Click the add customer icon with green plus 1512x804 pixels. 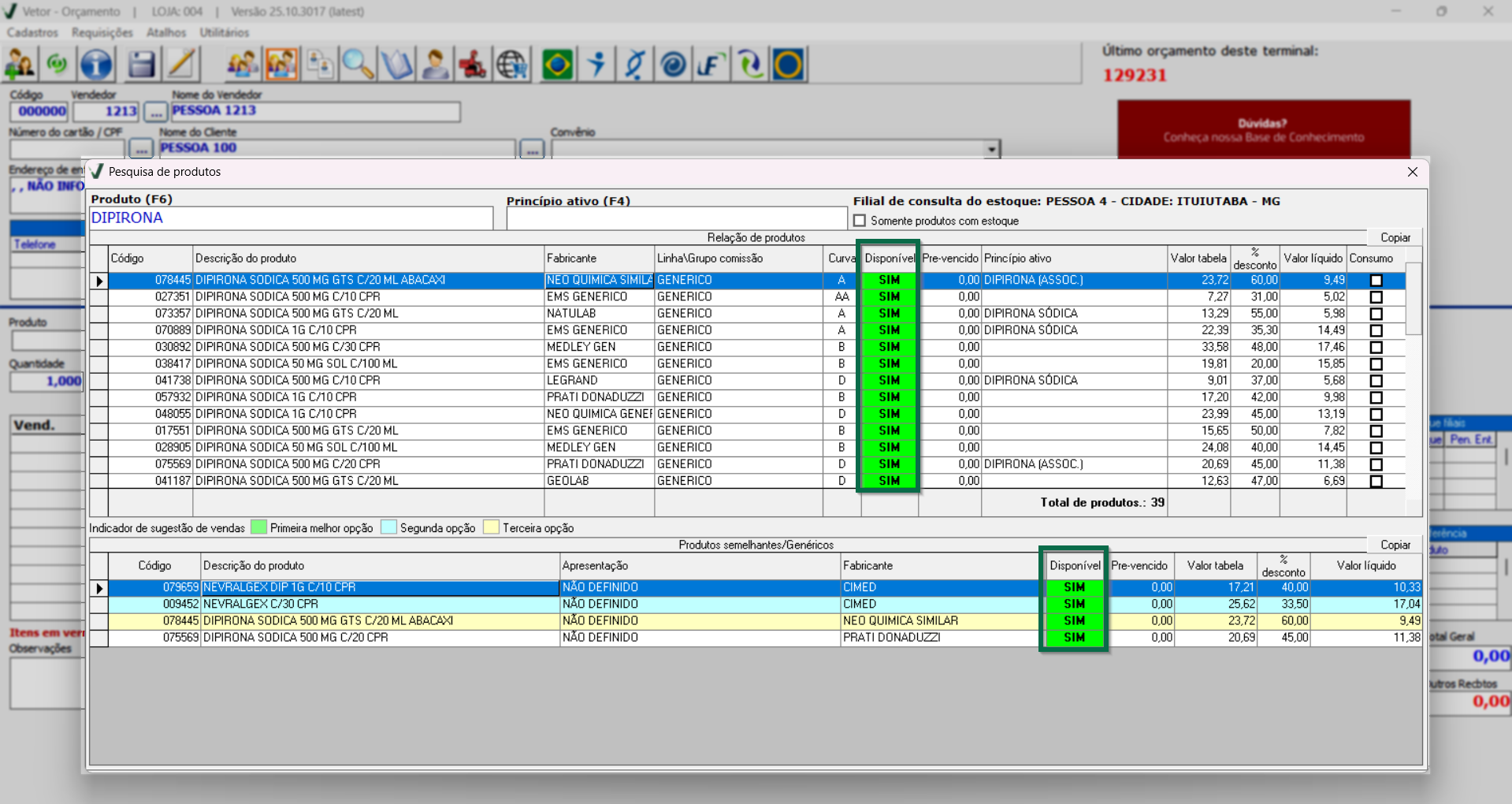point(20,65)
